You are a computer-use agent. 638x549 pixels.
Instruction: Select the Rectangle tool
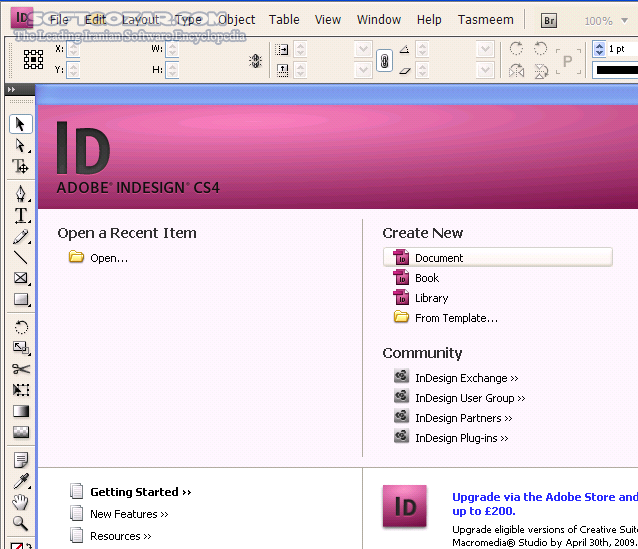(x=20, y=300)
